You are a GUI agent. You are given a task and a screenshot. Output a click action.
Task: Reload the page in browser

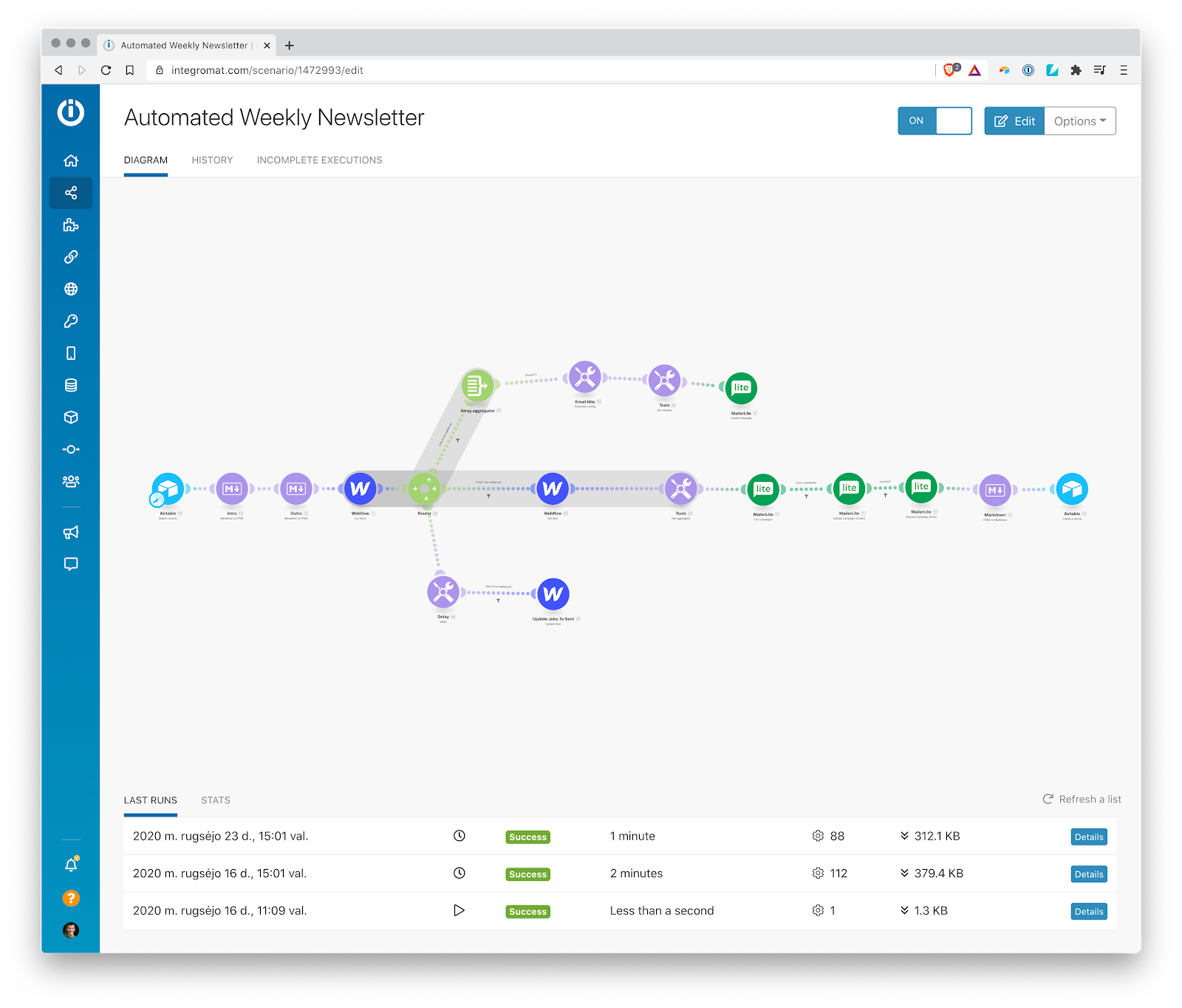[x=106, y=70]
